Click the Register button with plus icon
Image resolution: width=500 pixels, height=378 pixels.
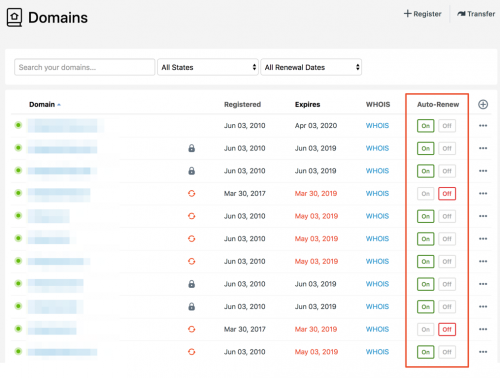coord(423,14)
